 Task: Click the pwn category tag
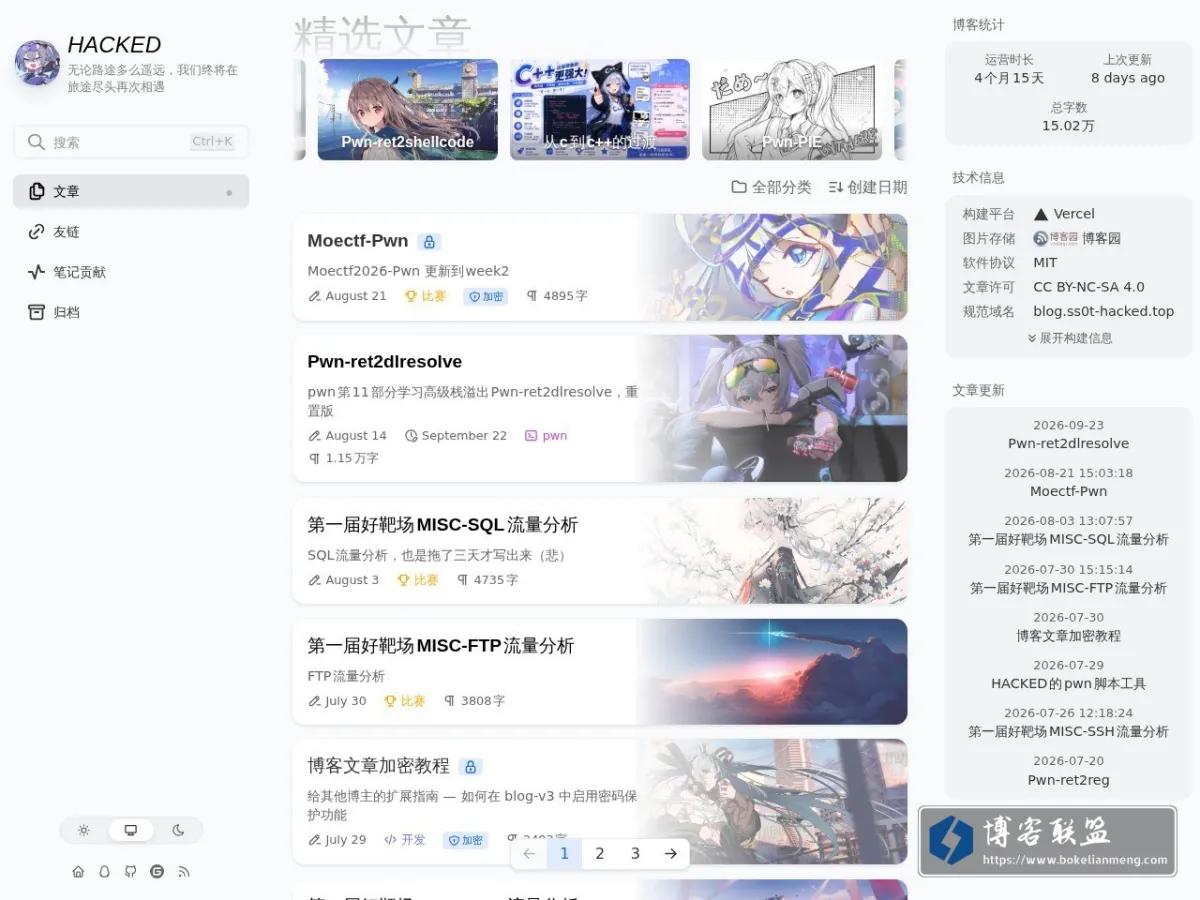(546, 436)
